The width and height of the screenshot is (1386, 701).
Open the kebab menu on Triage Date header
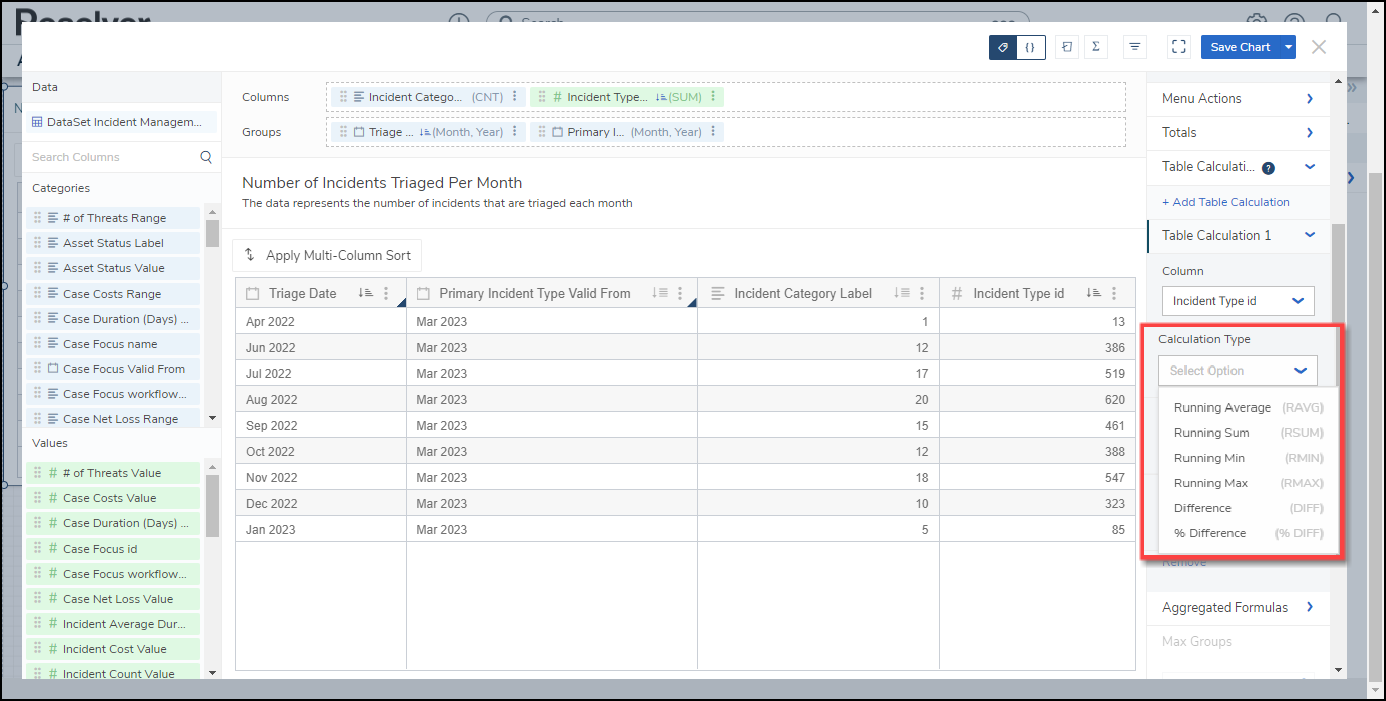pos(387,294)
